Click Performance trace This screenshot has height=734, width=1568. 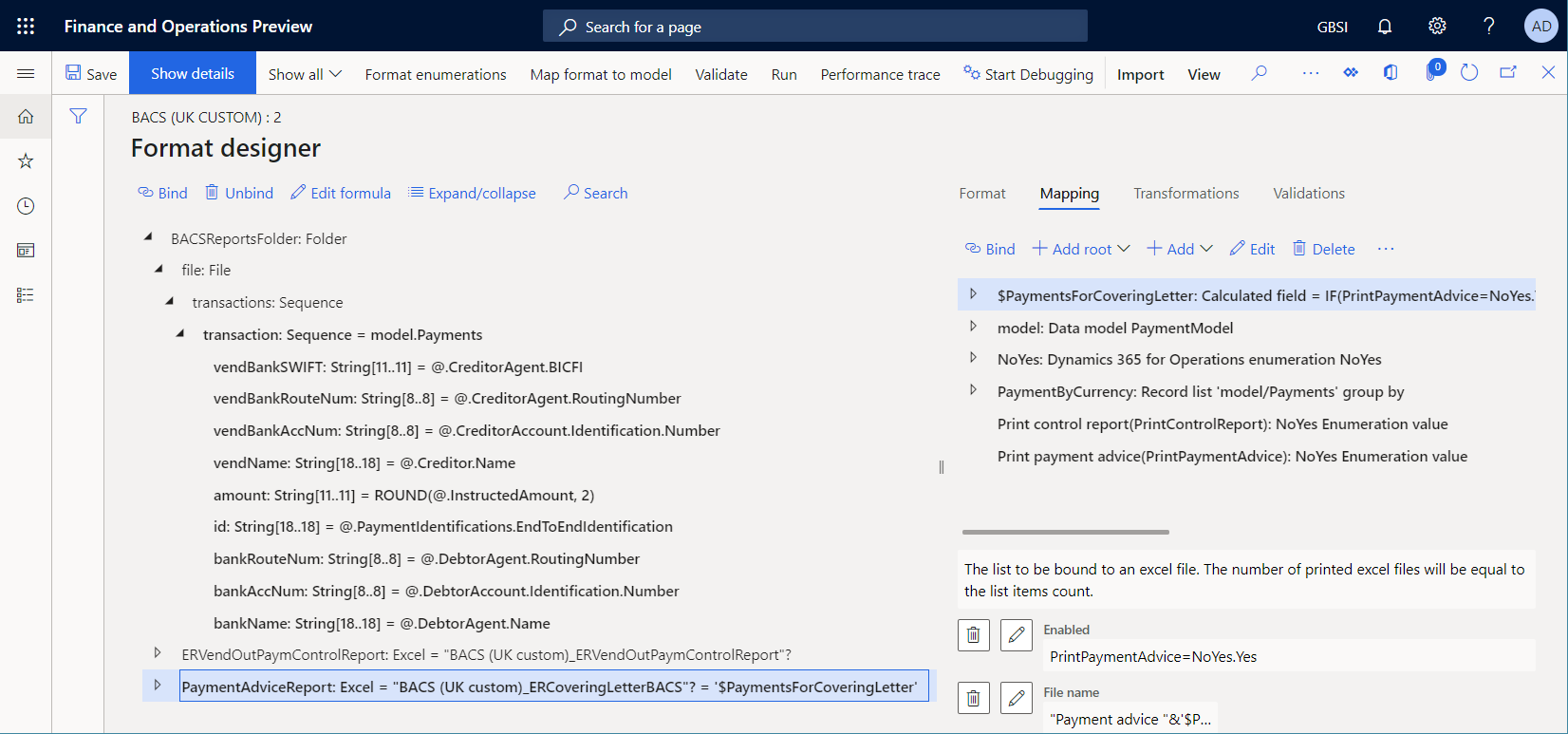[881, 74]
